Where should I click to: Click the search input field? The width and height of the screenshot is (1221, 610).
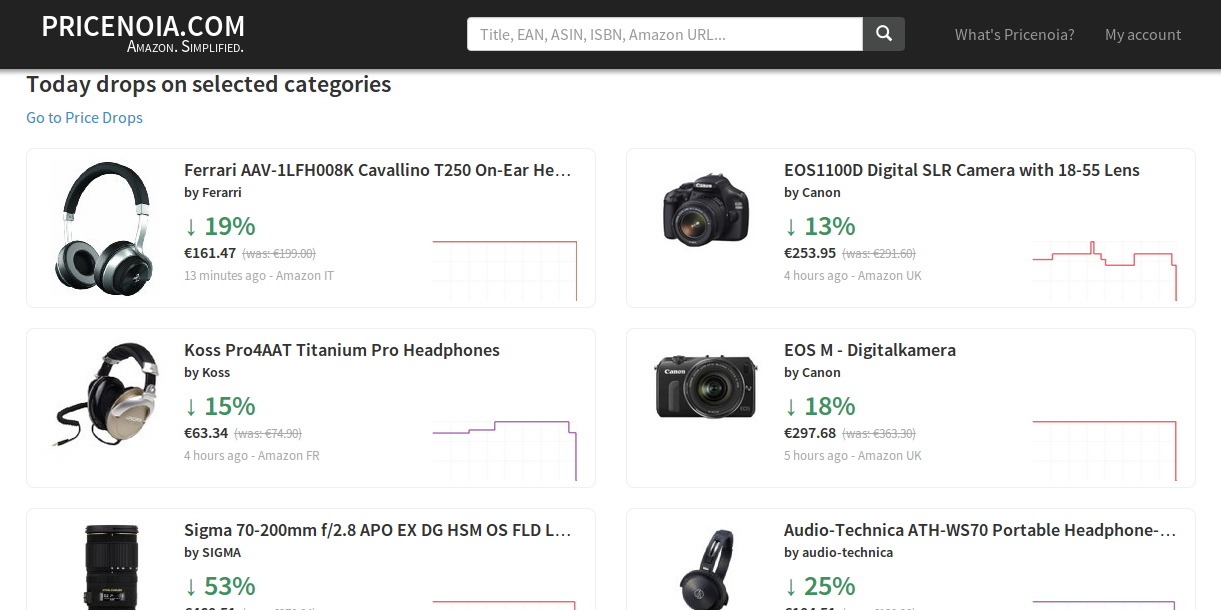665,34
